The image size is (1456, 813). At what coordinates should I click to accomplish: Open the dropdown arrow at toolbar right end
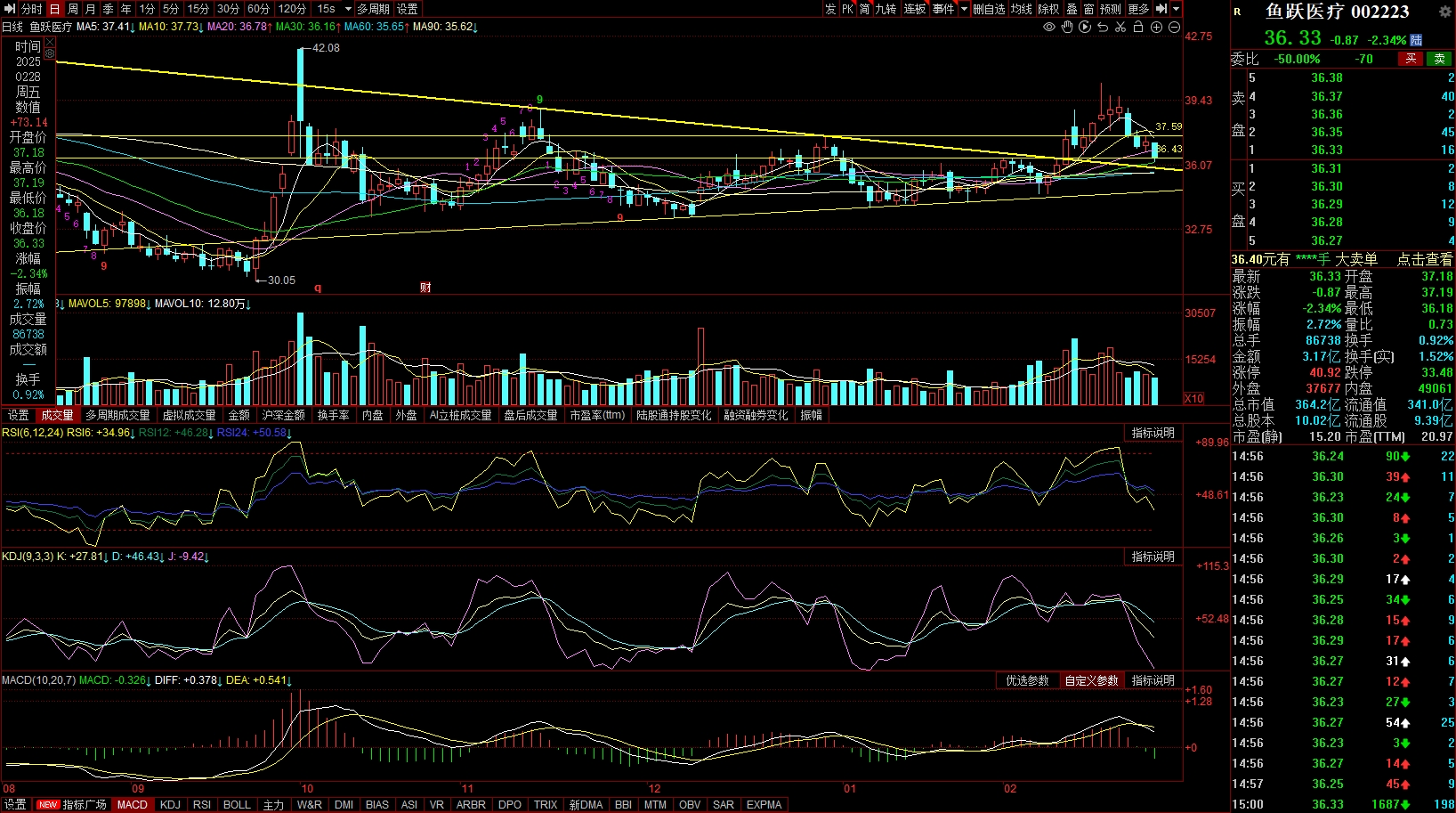point(1176,9)
